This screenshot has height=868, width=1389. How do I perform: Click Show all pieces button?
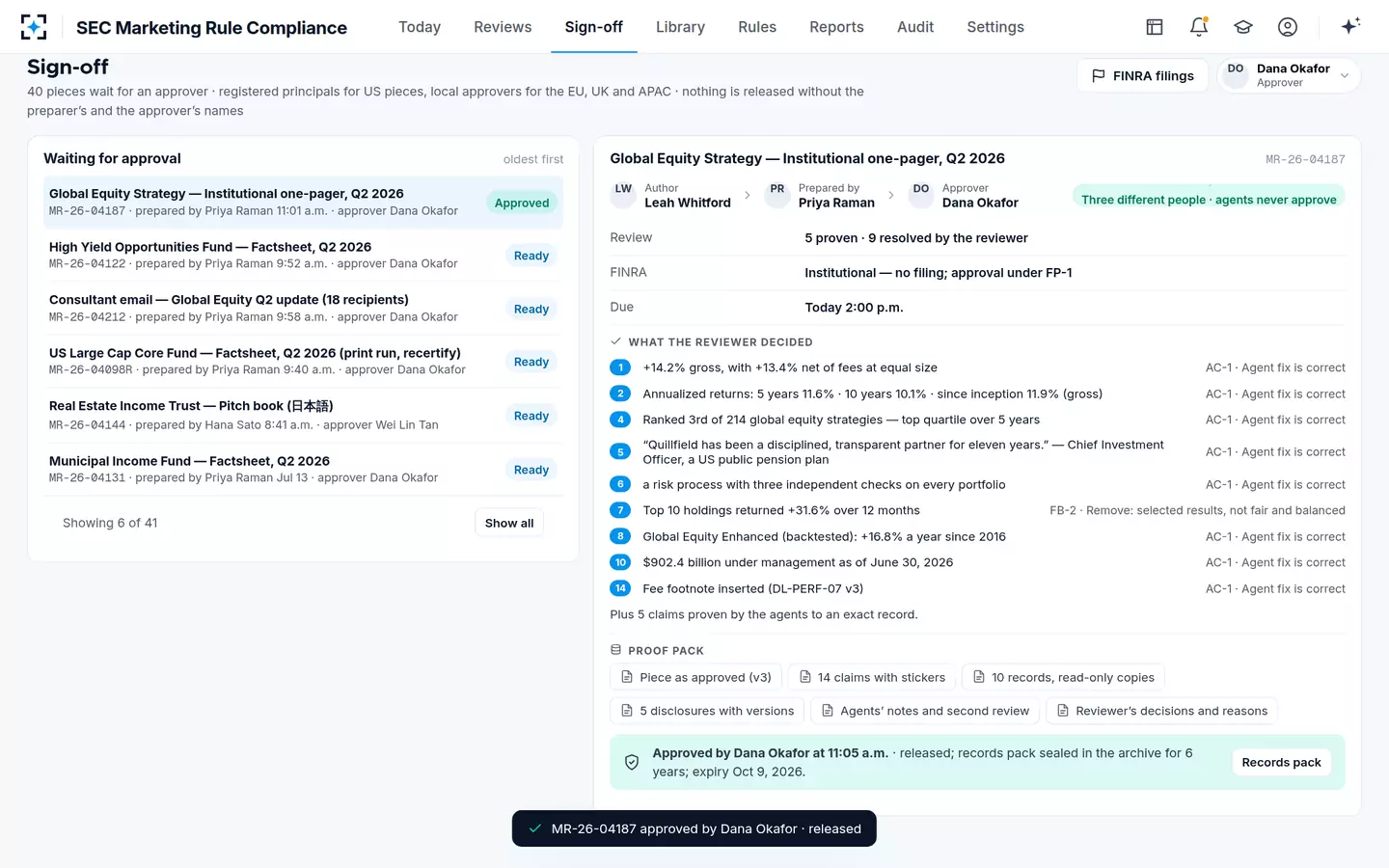(x=509, y=523)
